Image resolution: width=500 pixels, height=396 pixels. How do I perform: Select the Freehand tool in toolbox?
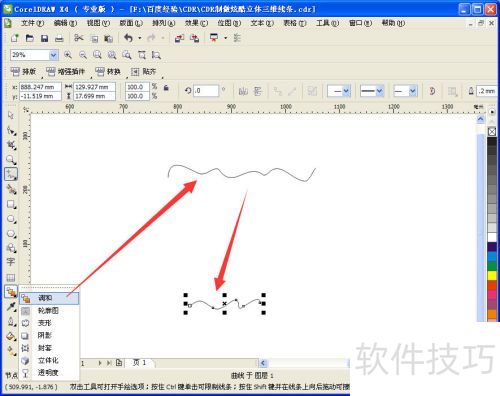pyautogui.click(x=11, y=174)
